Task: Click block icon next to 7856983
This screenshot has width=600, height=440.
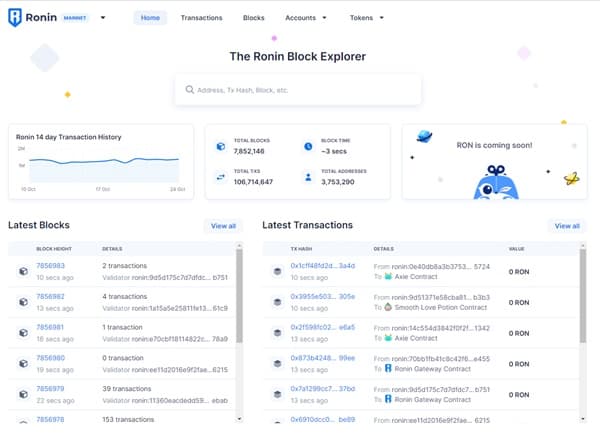Action: [x=22, y=271]
